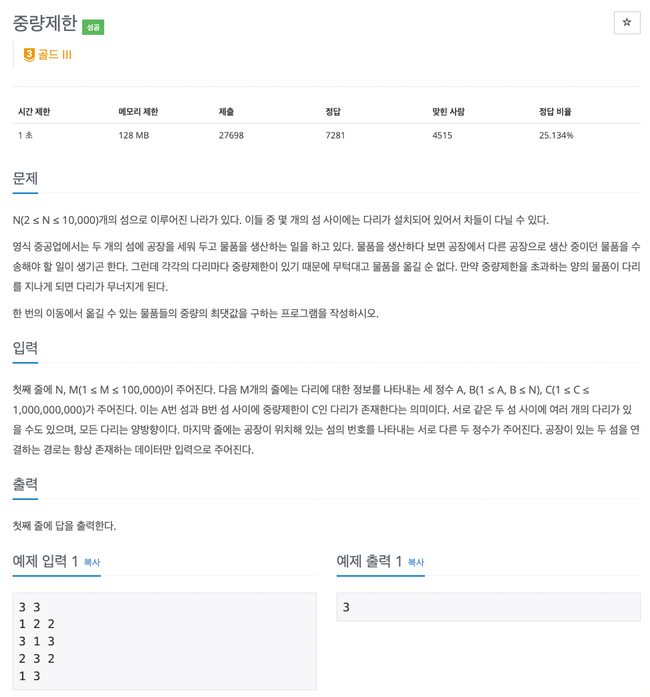Click the 맞힌 사람 count 4515
The image size is (650, 697).
444,135
